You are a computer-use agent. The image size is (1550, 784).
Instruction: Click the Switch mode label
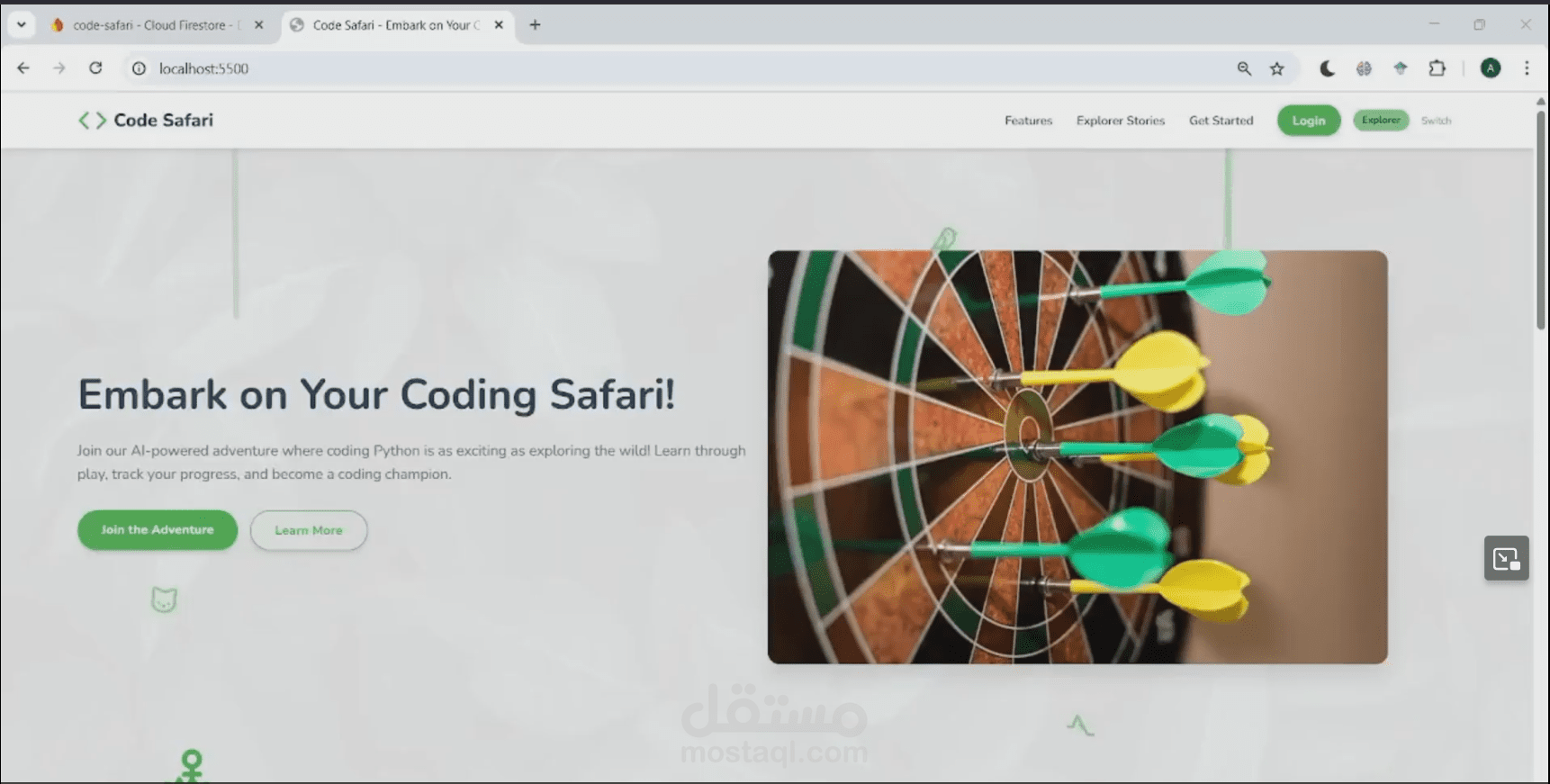[1436, 121]
